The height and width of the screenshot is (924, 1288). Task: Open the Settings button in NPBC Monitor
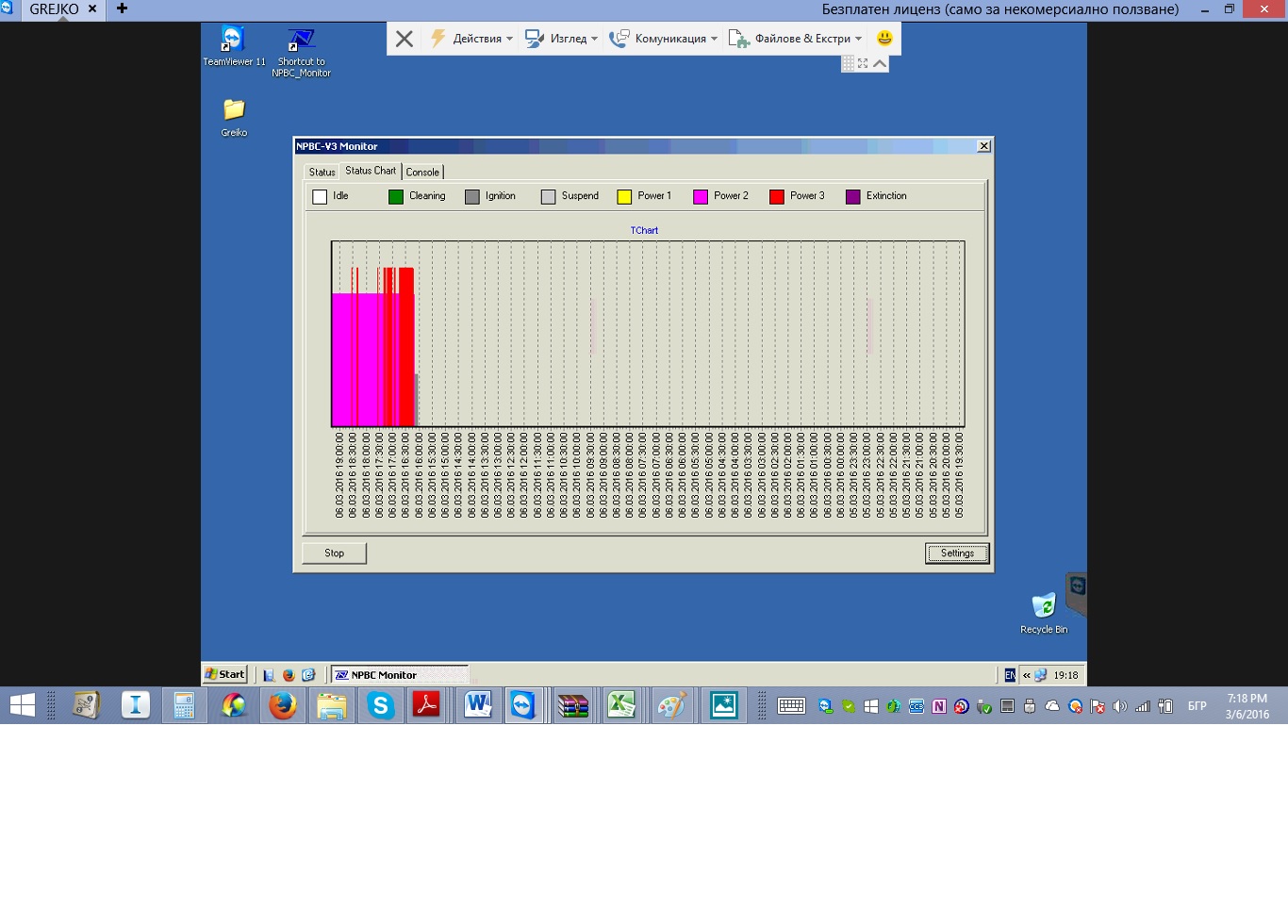coord(956,553)
